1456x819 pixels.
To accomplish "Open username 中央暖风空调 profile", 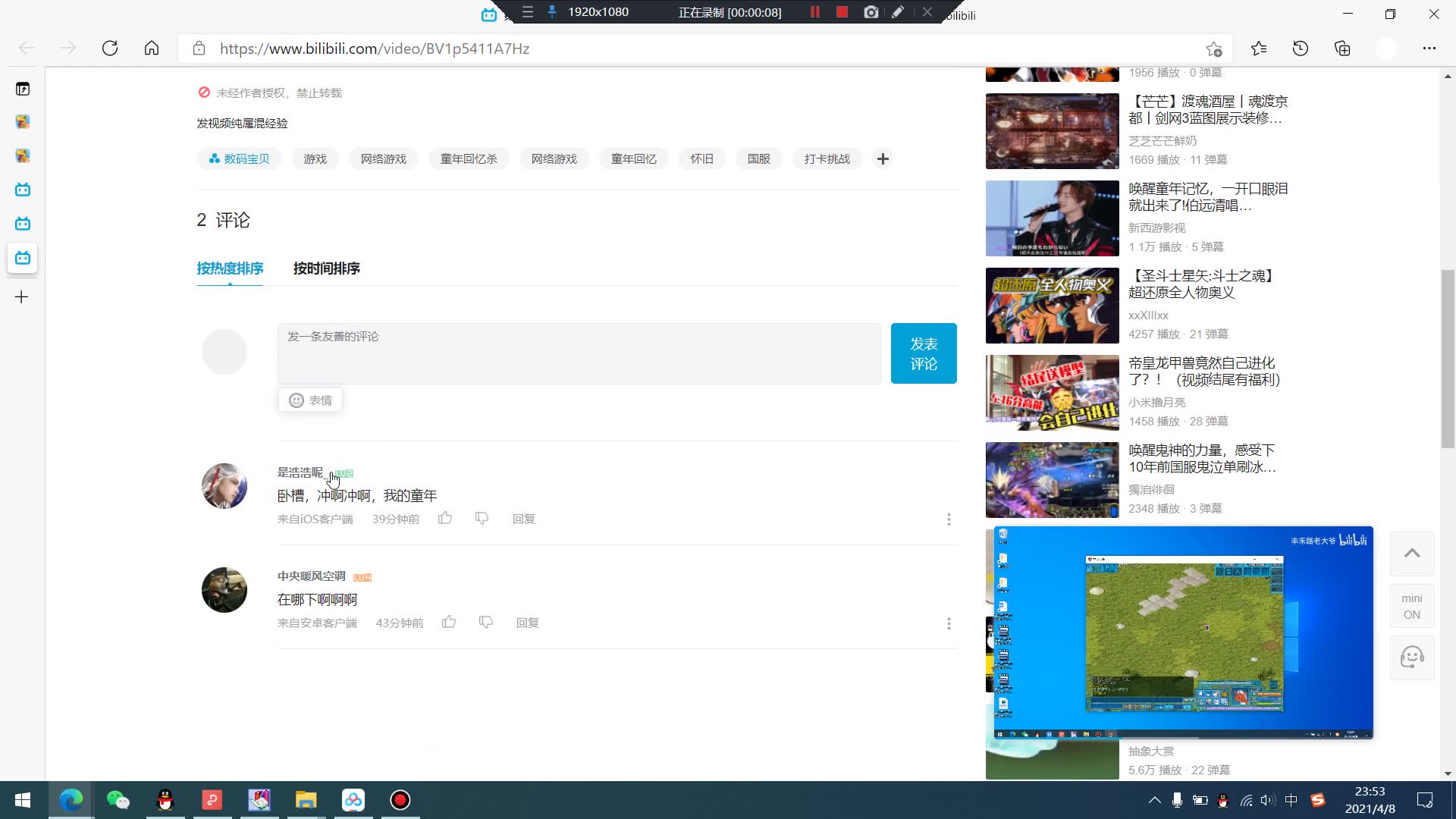I will click(x=311, y=576).
